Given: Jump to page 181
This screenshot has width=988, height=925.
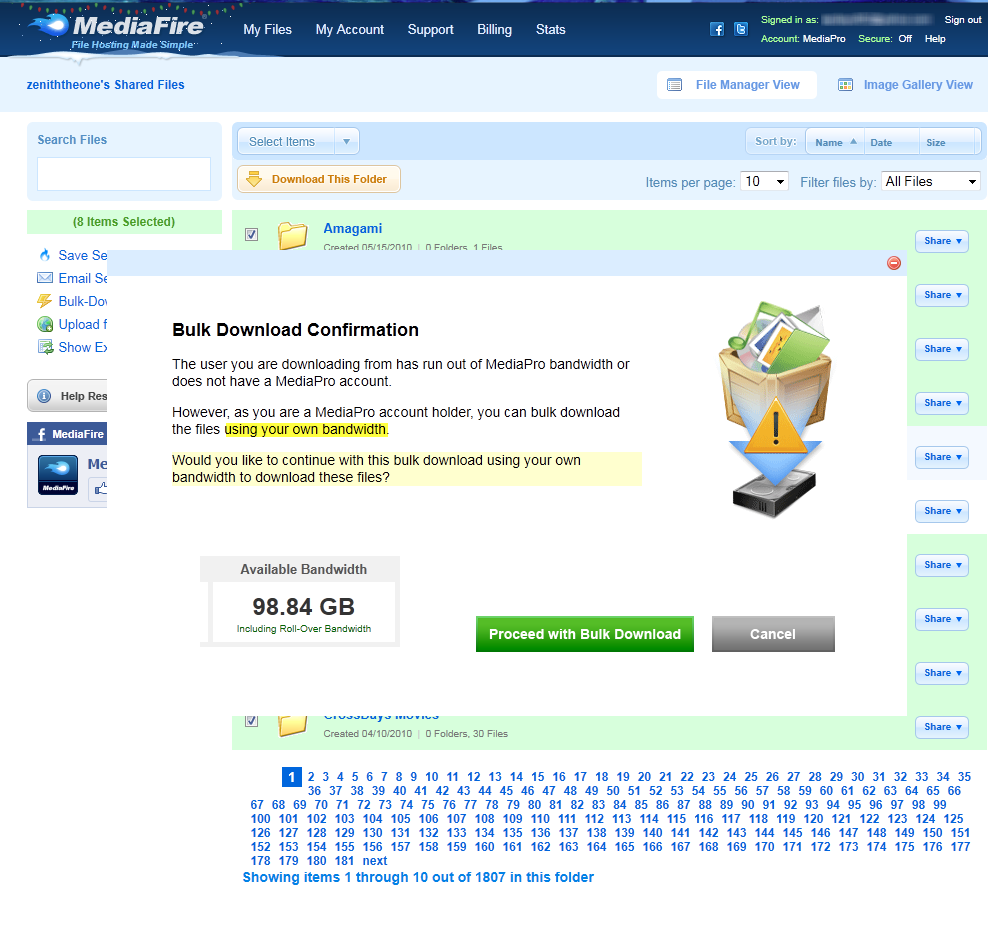Looking at the screenshot, I should point(344,861).
